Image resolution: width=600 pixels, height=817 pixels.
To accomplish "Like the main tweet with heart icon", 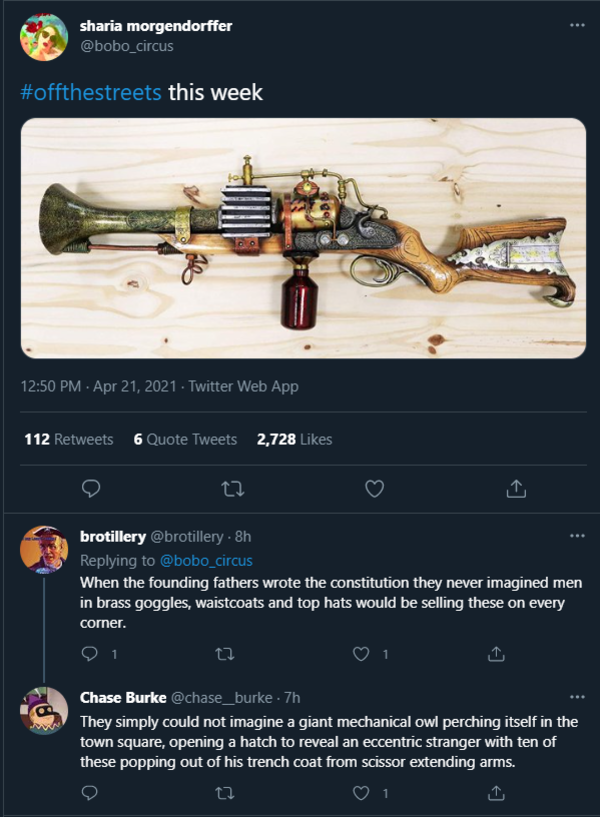I will tap(374, 488).
